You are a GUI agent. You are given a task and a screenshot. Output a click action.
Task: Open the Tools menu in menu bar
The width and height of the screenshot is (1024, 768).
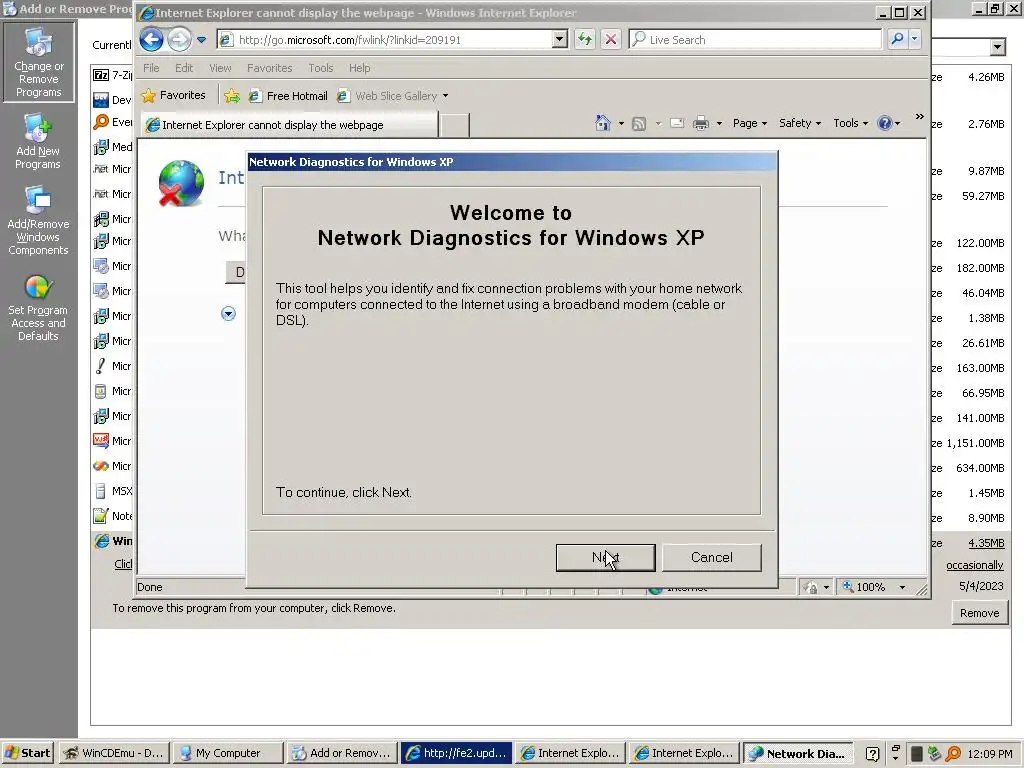point(321,68)
